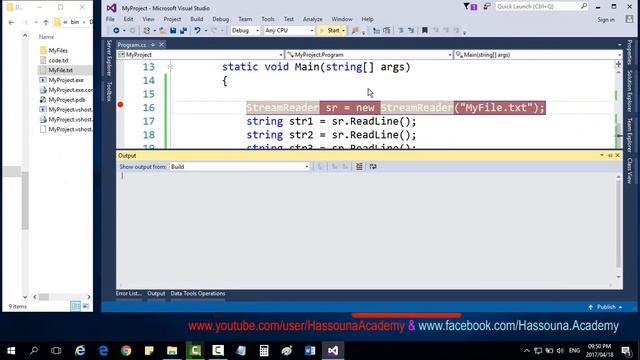Toggle auto-hide pin of Output panel

pos(610,156)
